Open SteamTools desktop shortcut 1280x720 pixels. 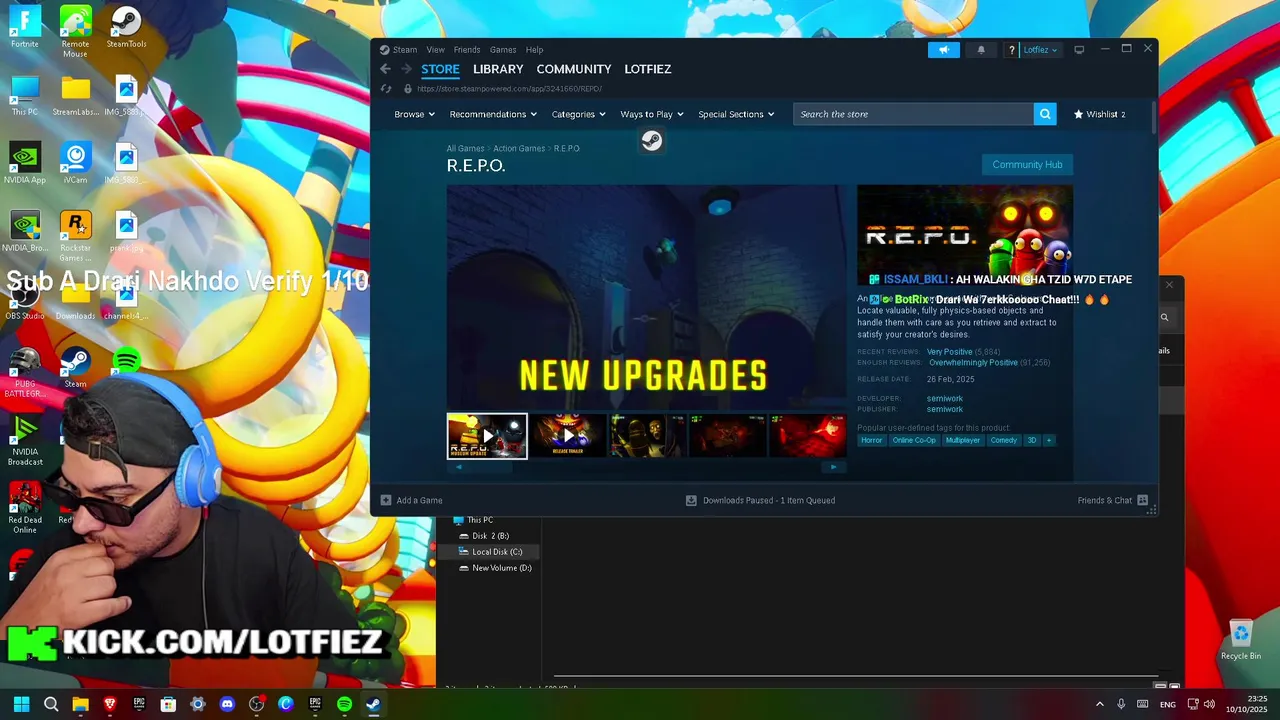(x=126, y=27)
